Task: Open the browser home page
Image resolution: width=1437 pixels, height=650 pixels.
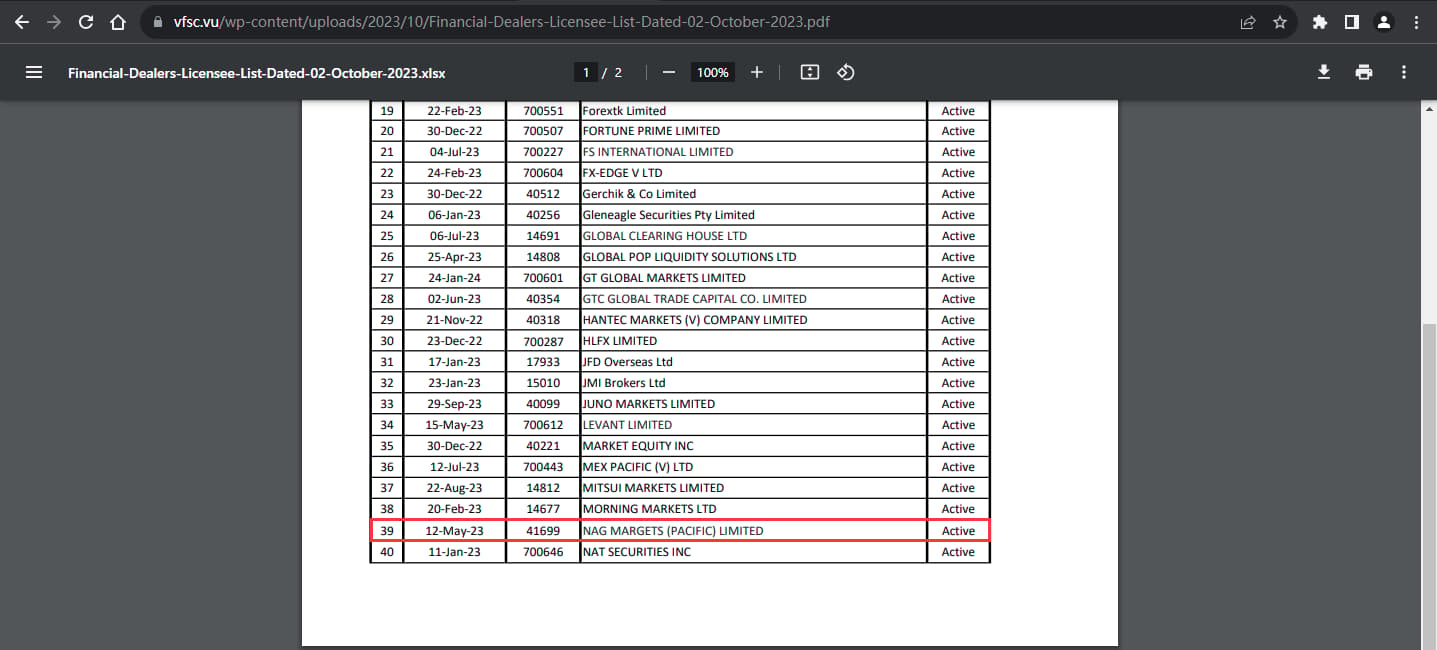Action: pos(118,22)
